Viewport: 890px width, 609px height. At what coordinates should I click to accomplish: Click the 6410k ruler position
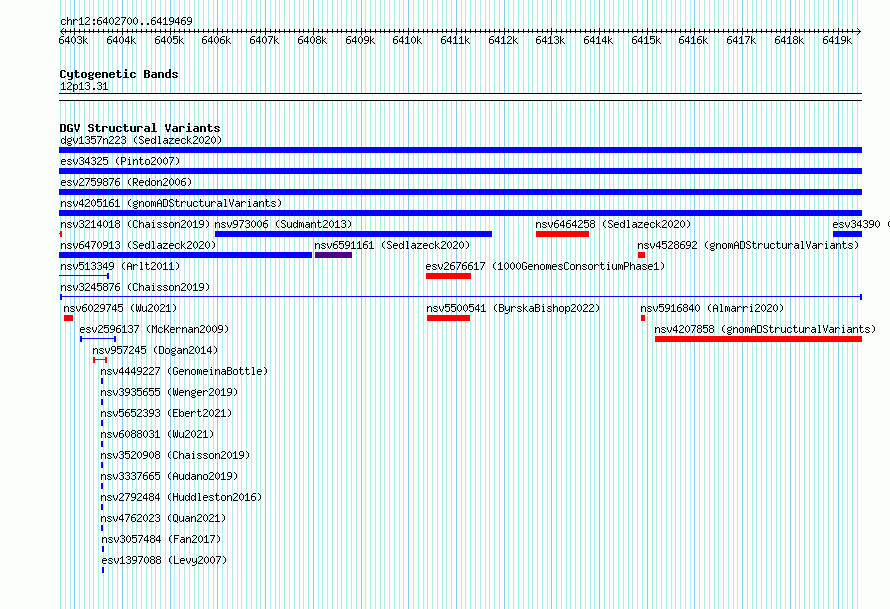tap(407, 40)
